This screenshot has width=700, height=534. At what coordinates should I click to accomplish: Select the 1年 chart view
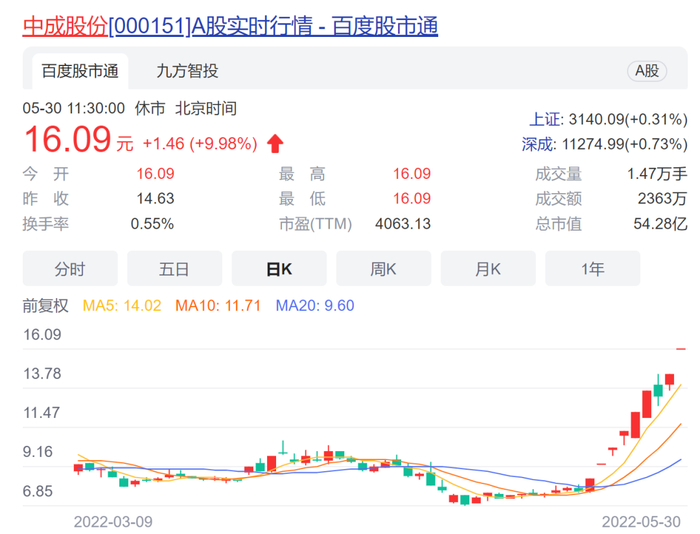(x=592, y=268)
